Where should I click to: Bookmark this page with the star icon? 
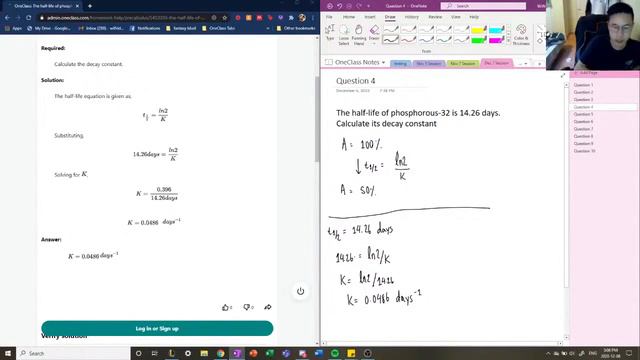[224, 18]
